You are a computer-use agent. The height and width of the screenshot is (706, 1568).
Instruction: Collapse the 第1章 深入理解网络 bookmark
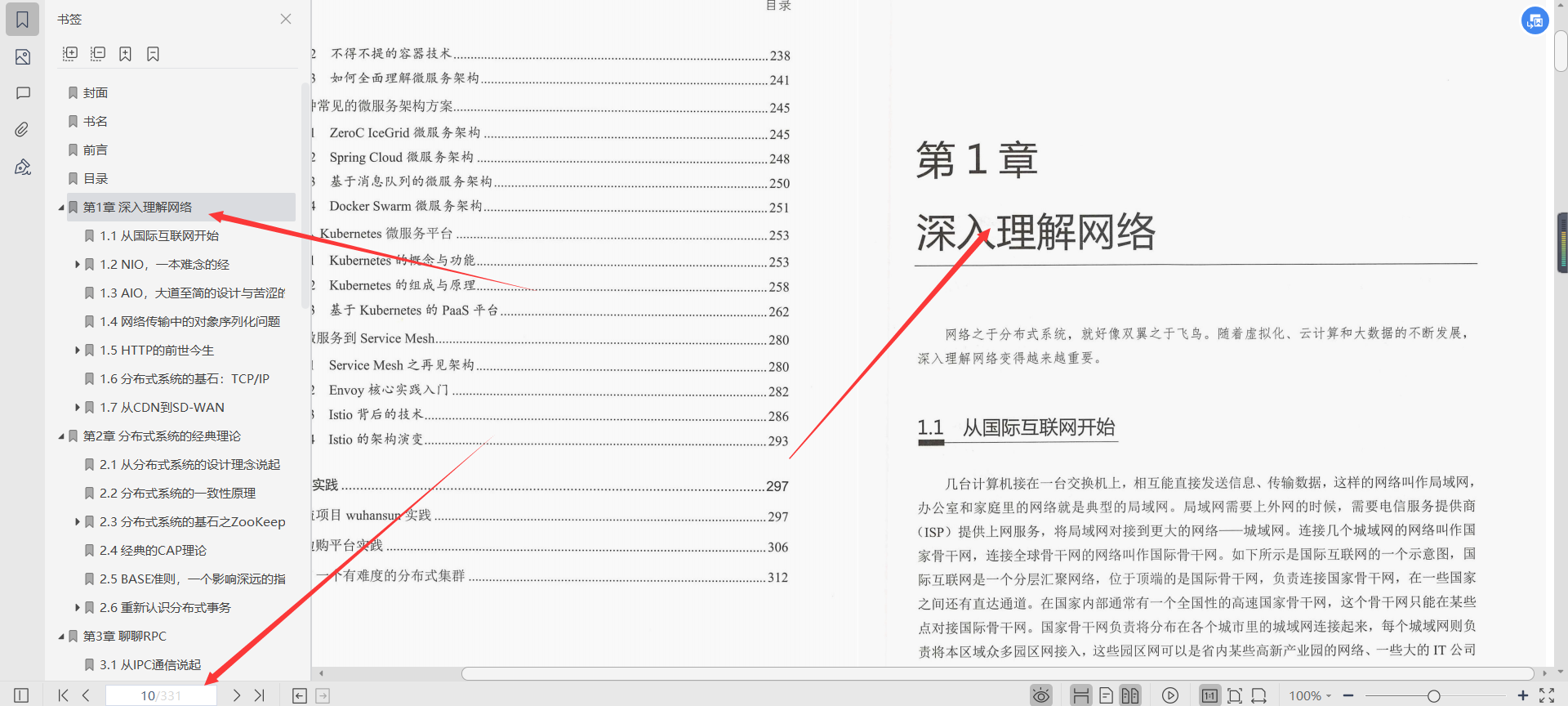click(61, 208)
